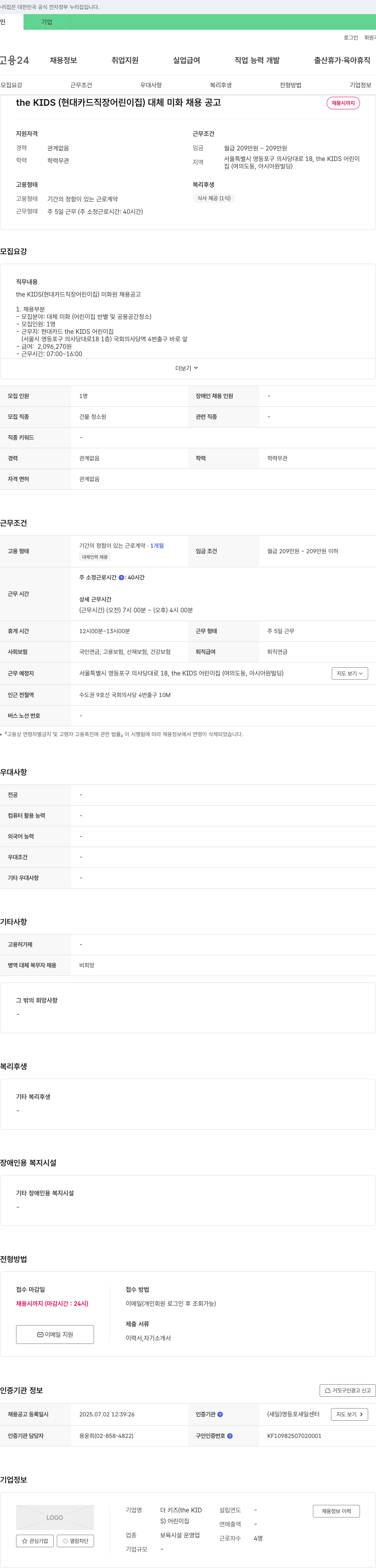
Task: Click the company LOGO placeholder image
Action: point(55,1517)
